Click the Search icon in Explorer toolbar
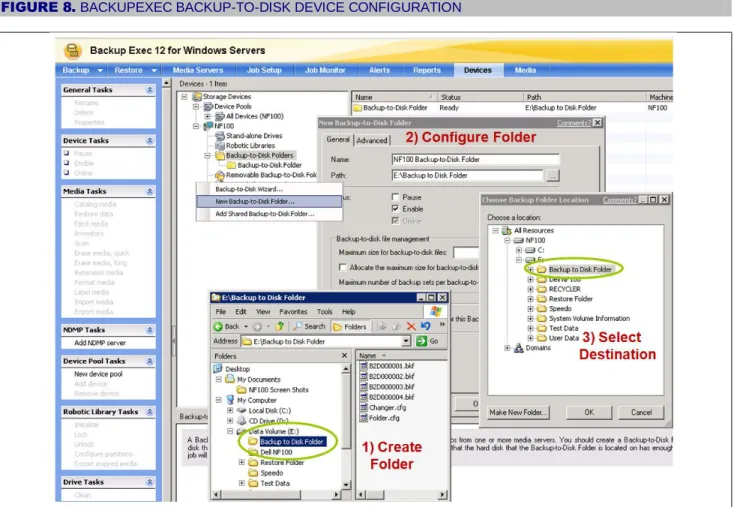This screenshot has height=507, width=734. [x=298, y=326]
